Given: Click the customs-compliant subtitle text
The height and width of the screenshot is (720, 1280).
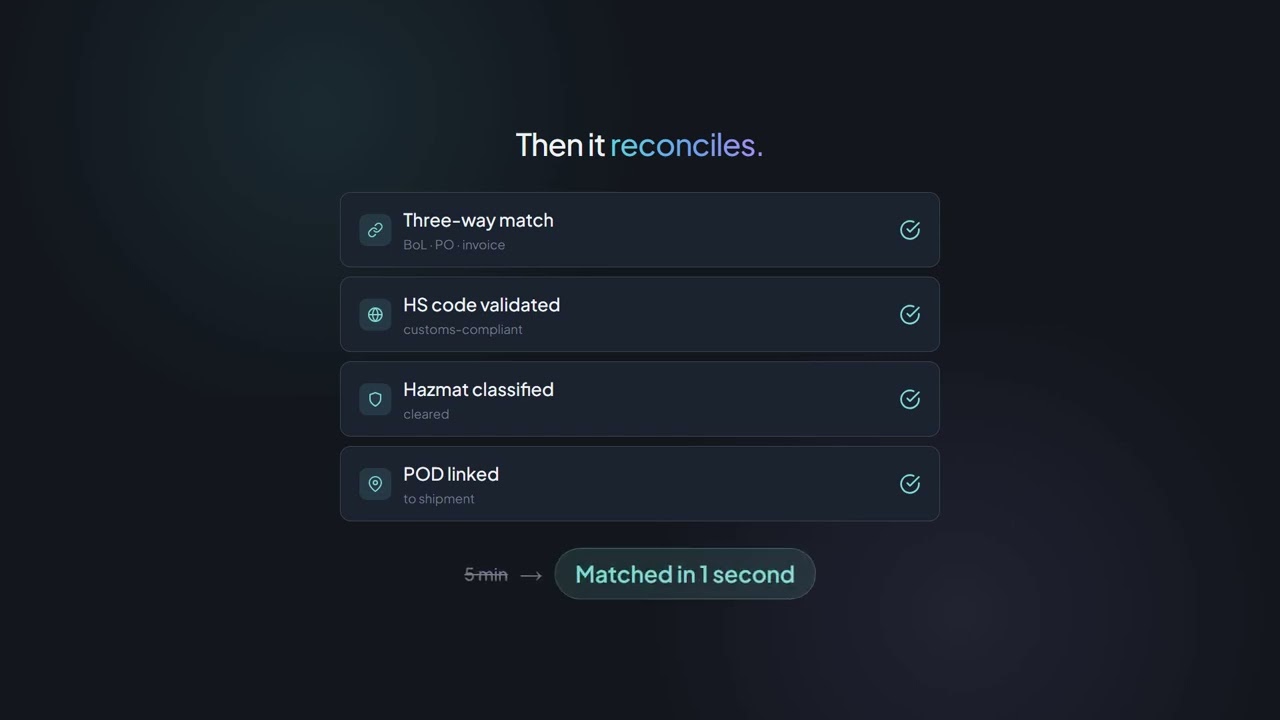Looking at the screenshot, I should tap(463, 330).
